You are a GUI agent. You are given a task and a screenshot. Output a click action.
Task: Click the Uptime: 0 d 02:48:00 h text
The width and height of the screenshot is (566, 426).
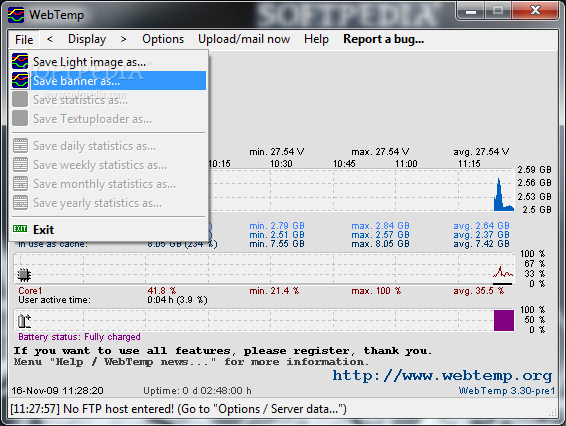point(197,391)
